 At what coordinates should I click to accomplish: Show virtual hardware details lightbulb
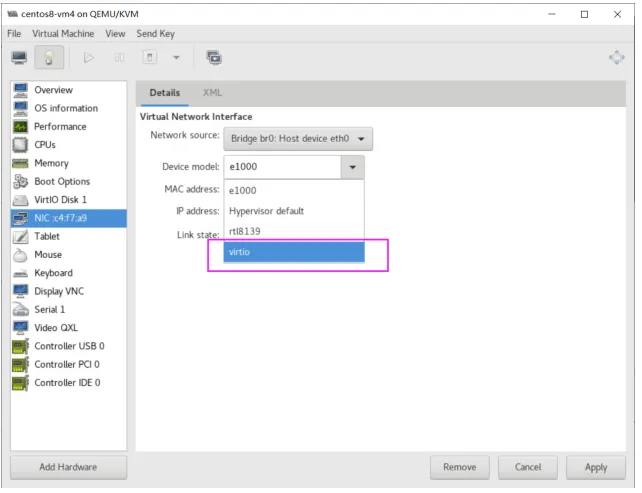click(49, 57)
